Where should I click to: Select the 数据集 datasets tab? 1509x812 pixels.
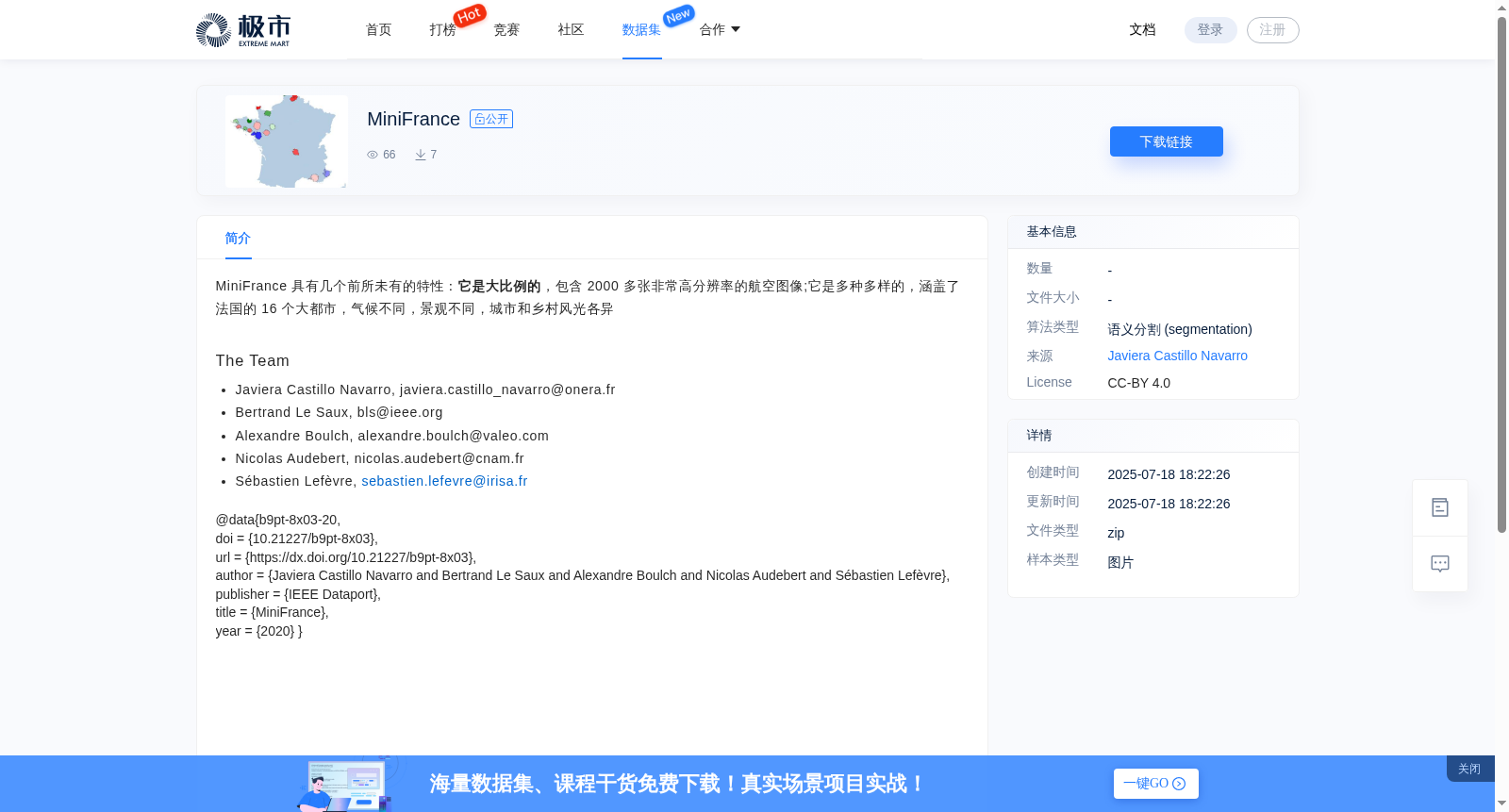click(x=642, y=30)
